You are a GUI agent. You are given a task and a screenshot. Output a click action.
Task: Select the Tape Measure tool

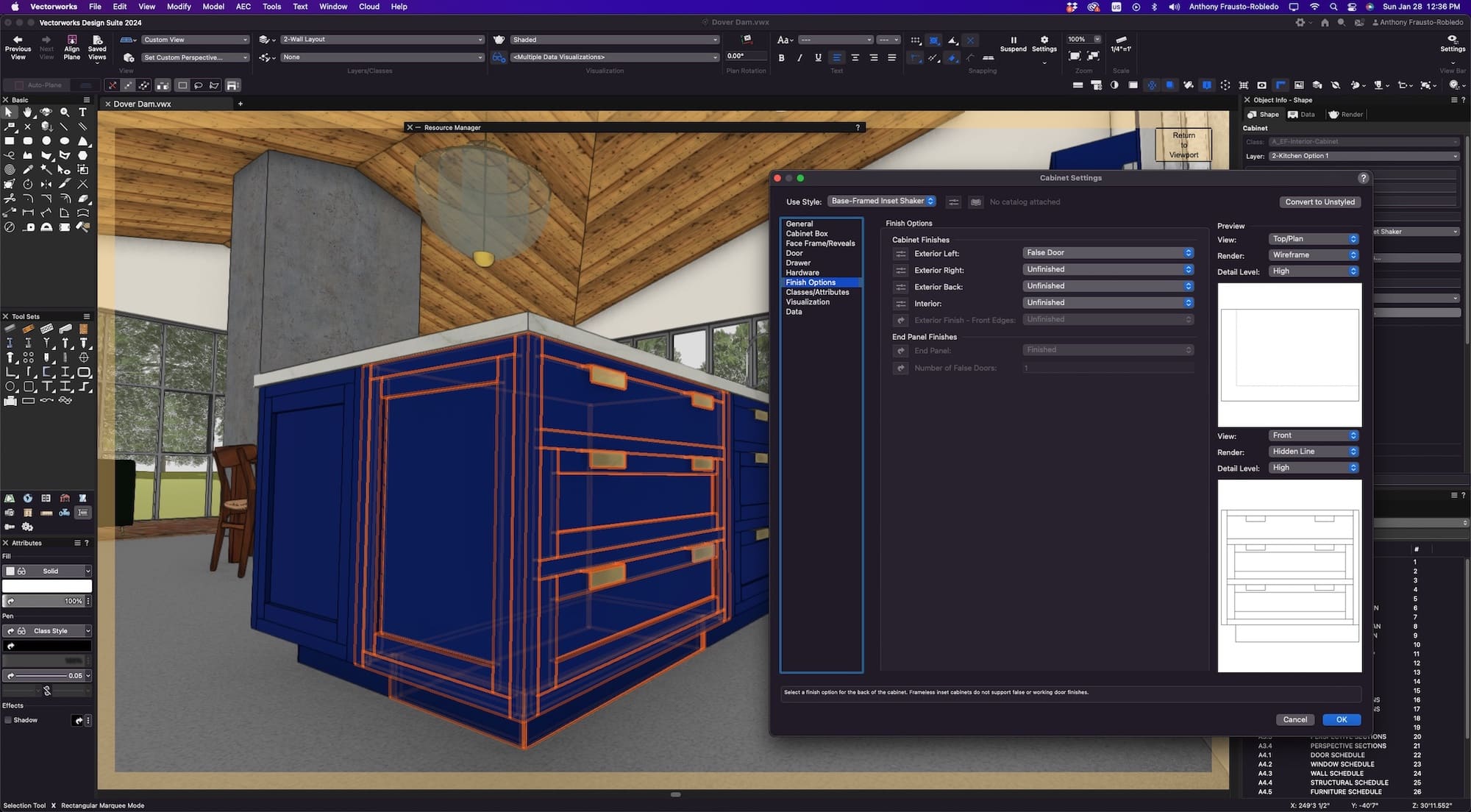tap(29, 227)
